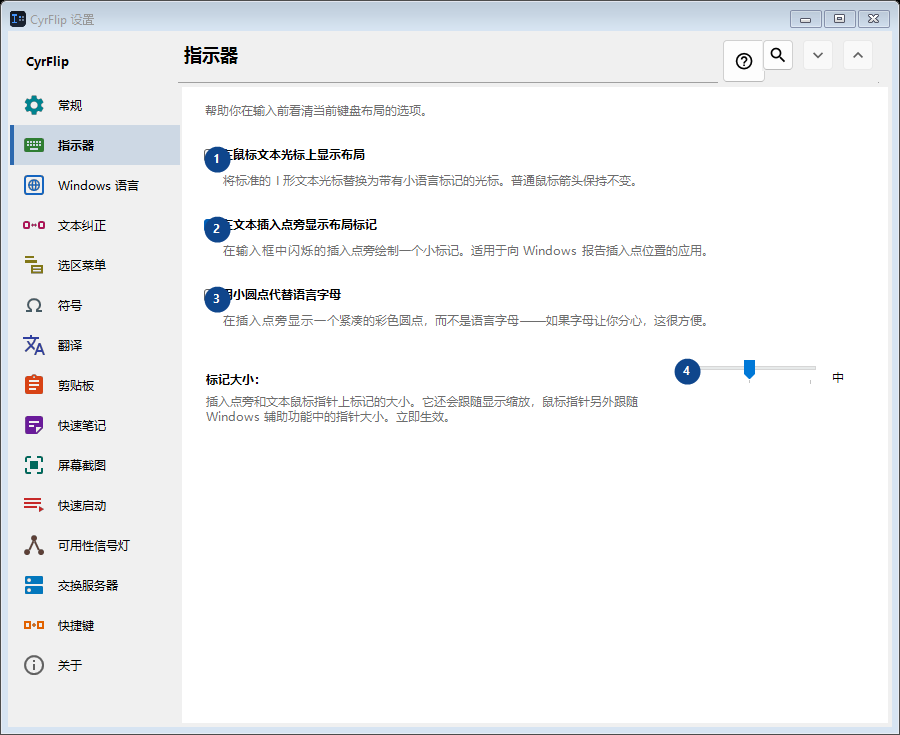Click the description starting 插入点旁和文本鼠标指针
The height and width of the screenshot is (735, 900).
coord(422,409)
